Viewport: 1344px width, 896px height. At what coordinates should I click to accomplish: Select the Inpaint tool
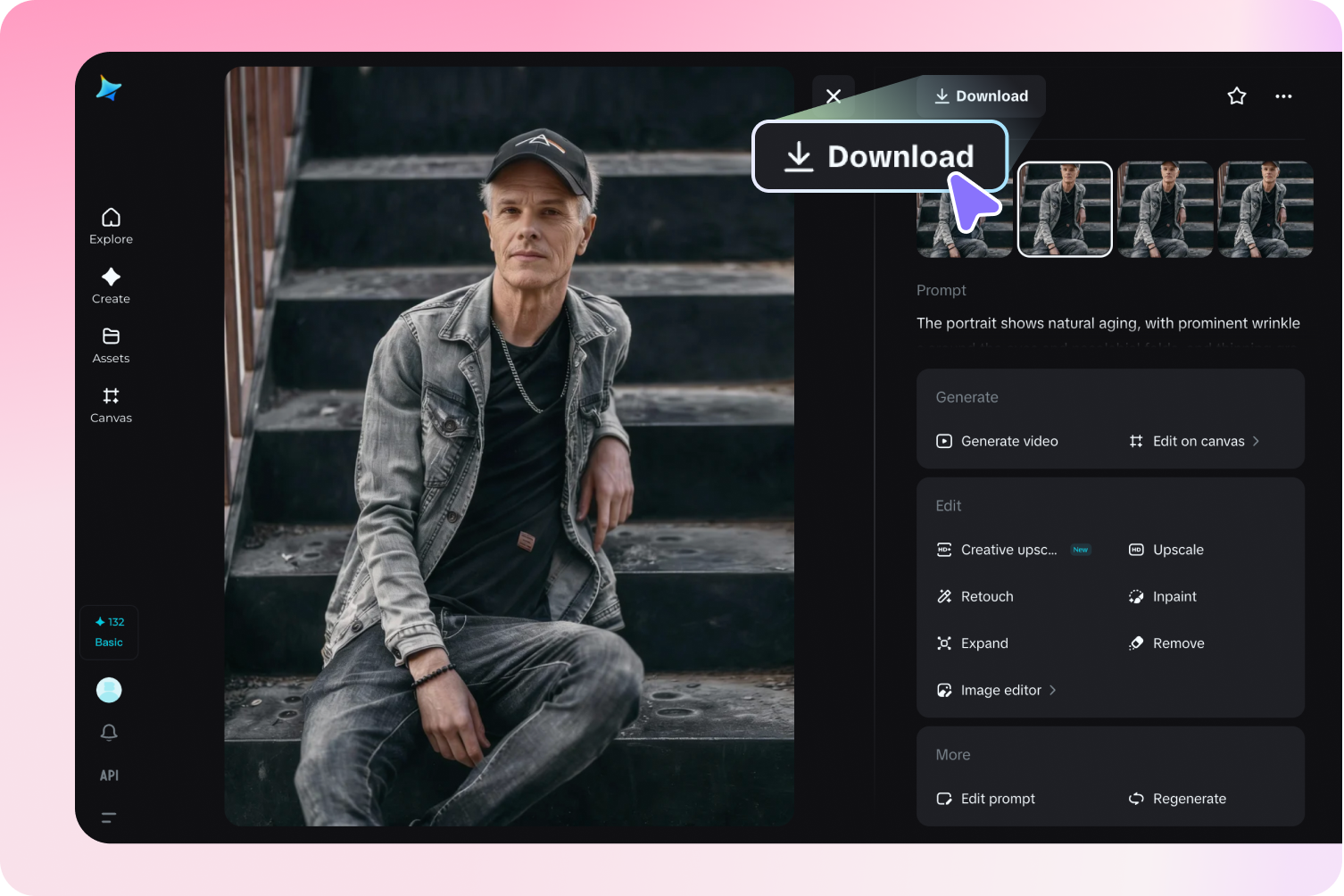click(1174, 596)
